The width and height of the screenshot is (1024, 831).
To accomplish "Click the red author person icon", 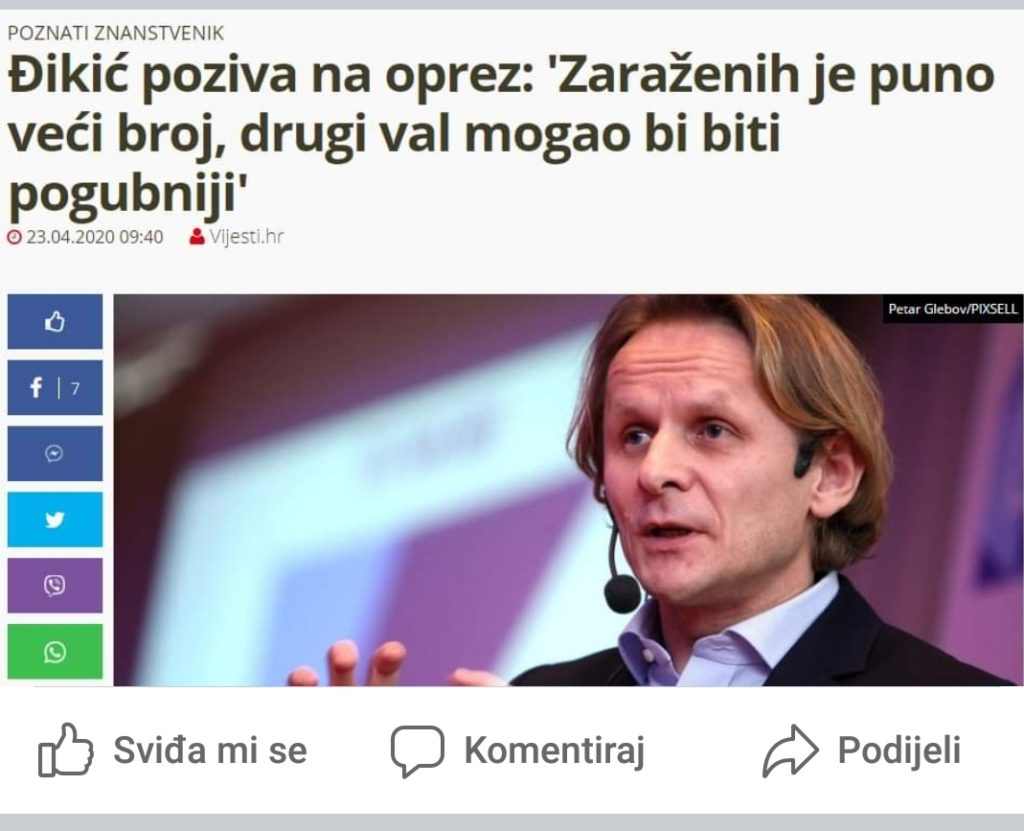I will 197,236.
